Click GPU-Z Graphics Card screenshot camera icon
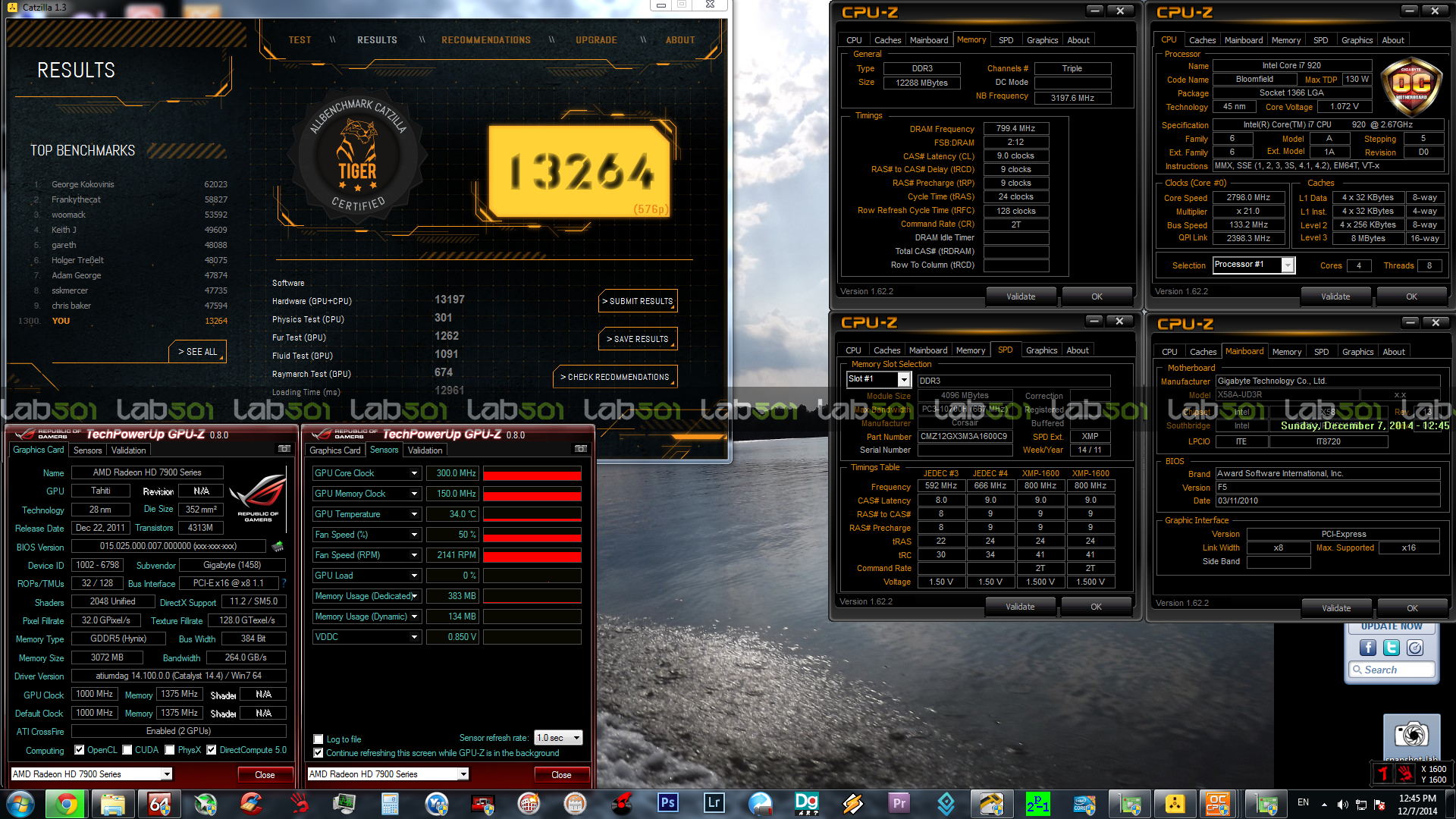This screenshot has width=1456, height=819. tap(284, 449)
